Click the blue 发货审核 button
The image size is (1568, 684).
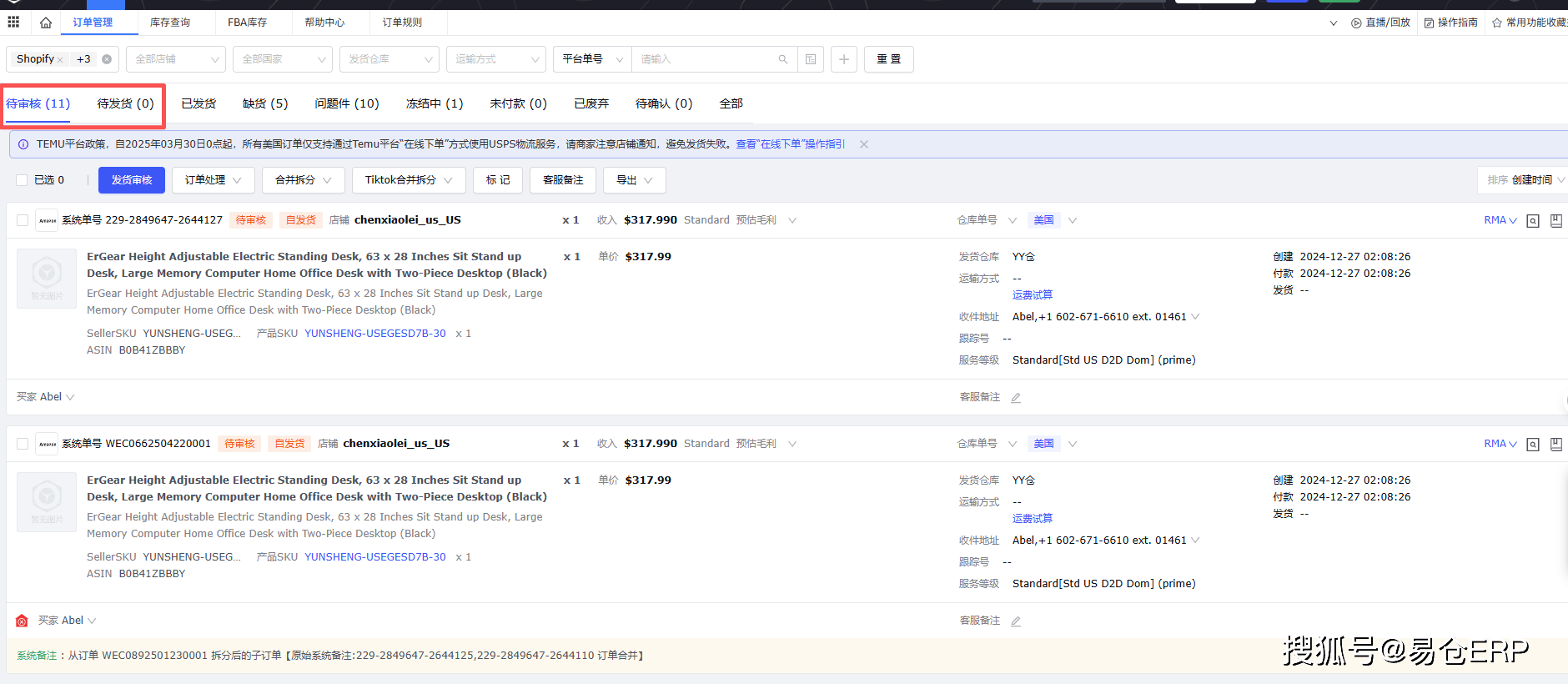coord(132,180)
